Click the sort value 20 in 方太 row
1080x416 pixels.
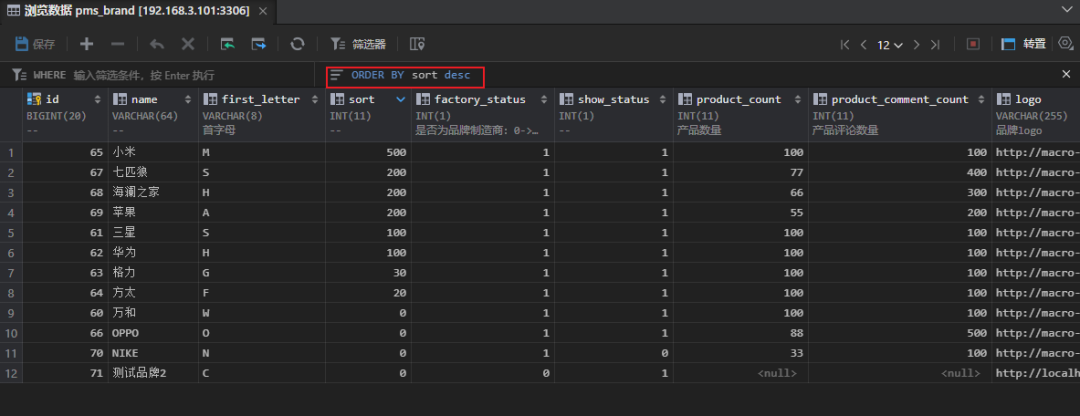(x=368, y=293)
